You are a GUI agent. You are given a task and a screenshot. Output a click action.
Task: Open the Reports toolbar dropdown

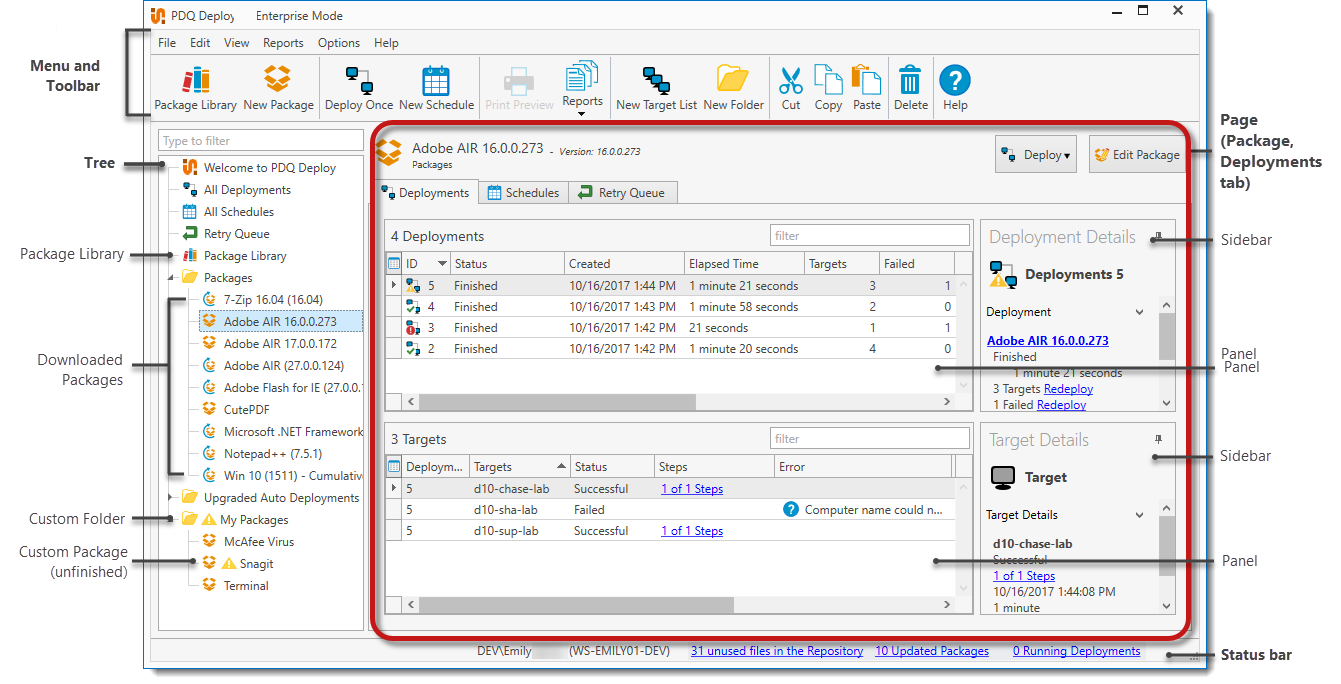(x=582, y=90)
